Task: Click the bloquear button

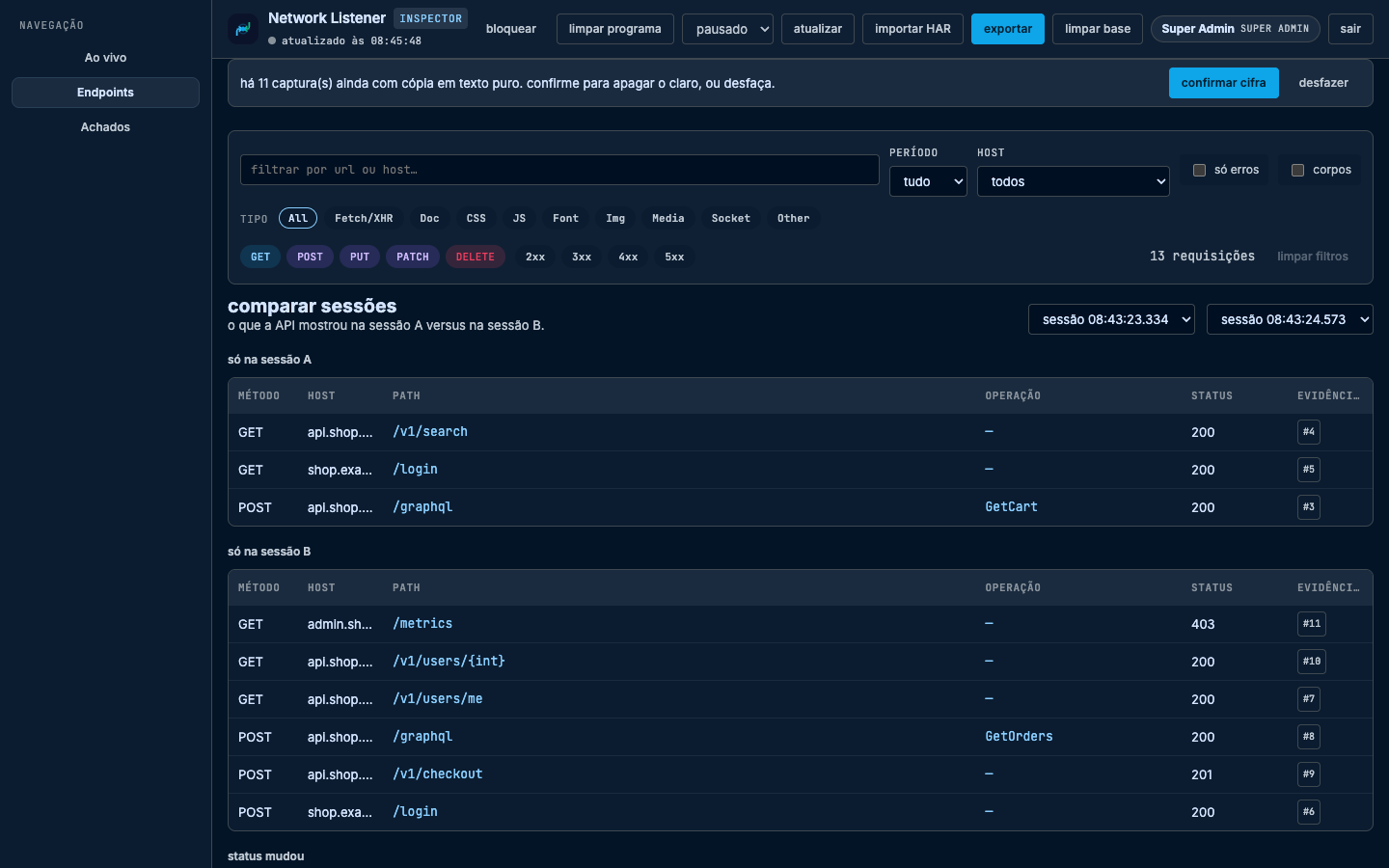Action: pos(511,29)
